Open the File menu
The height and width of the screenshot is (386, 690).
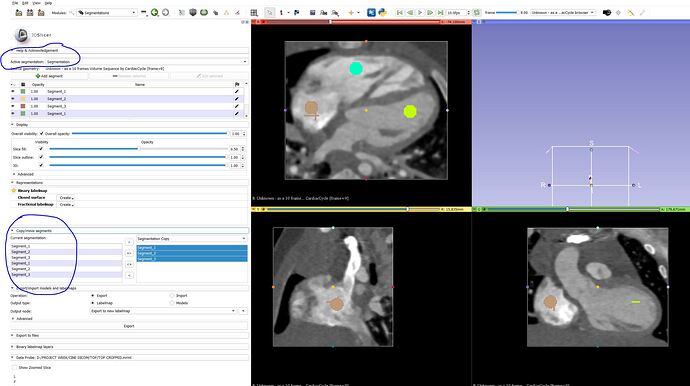pos(15,3)
